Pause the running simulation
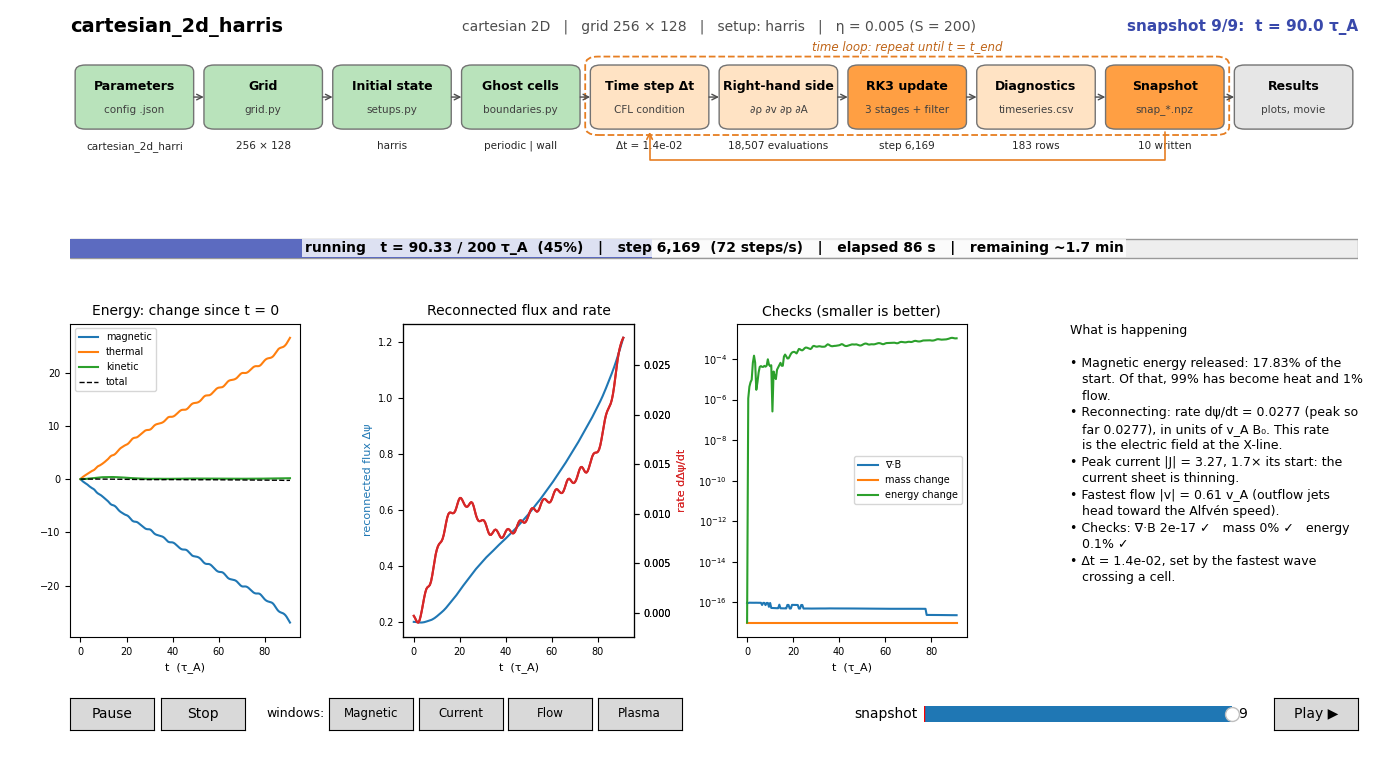1400x760 pixels. (112, 714)
